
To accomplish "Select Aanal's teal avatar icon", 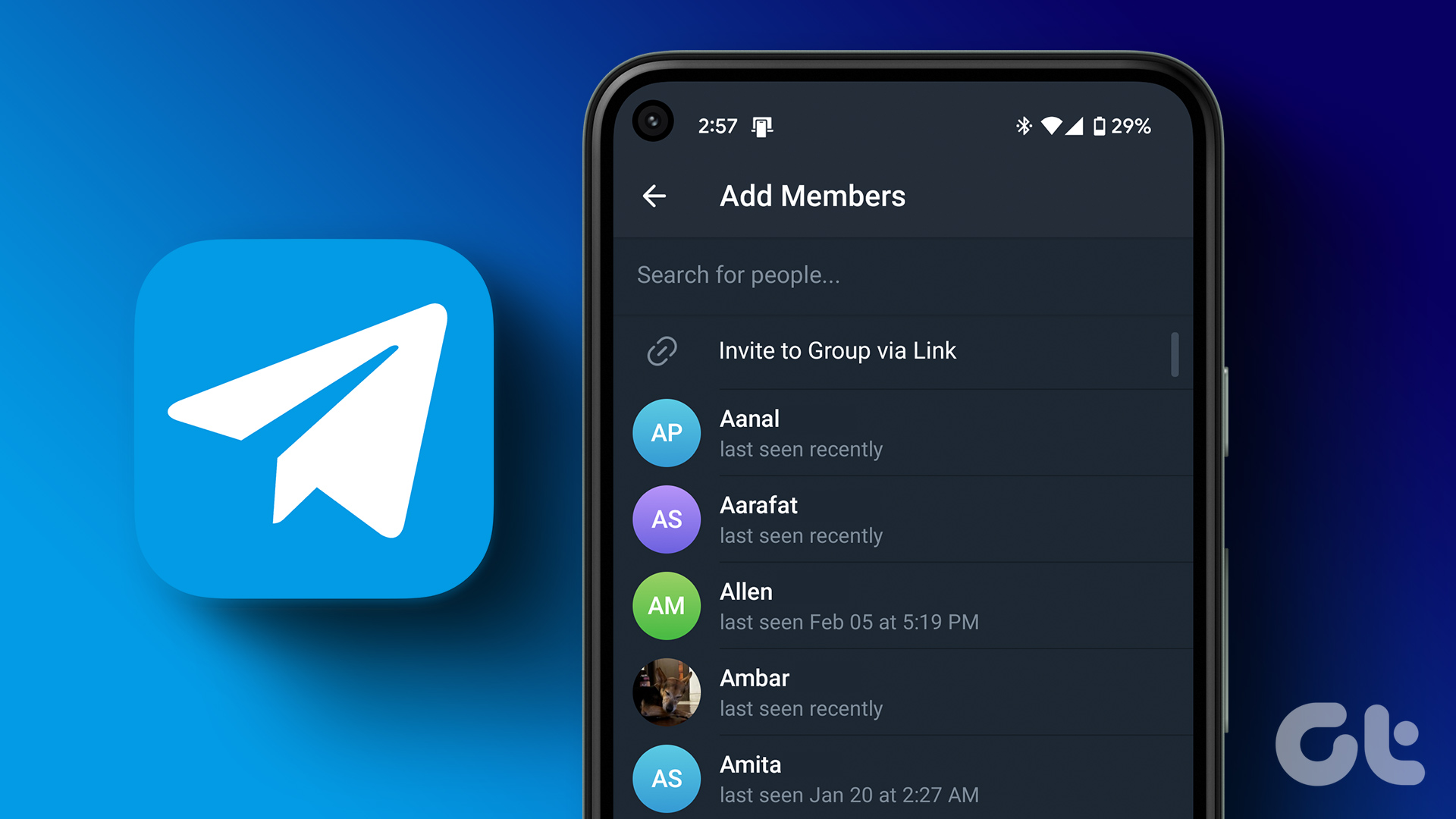I will point(665,432).
